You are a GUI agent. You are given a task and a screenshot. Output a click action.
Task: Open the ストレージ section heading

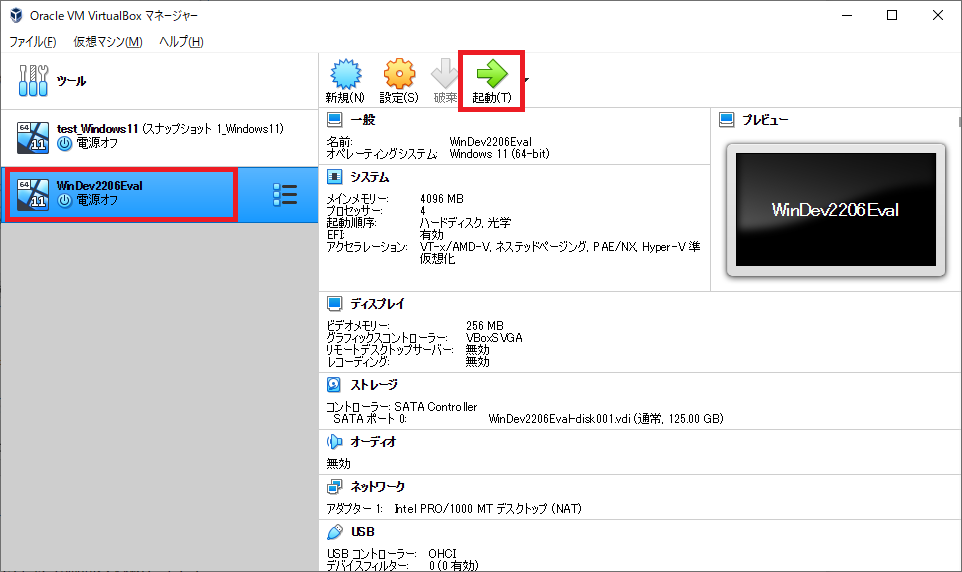coord(374,385)
